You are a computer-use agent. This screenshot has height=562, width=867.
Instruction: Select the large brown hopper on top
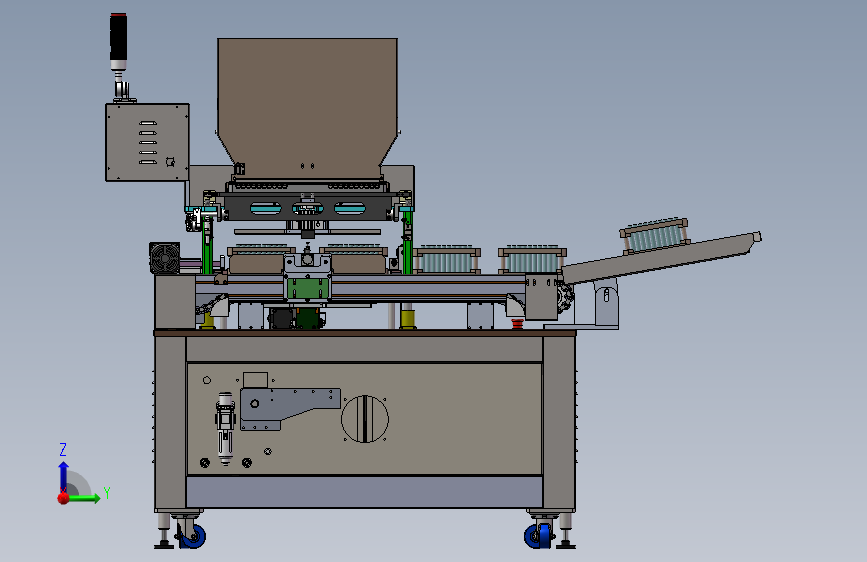(307, 108)
